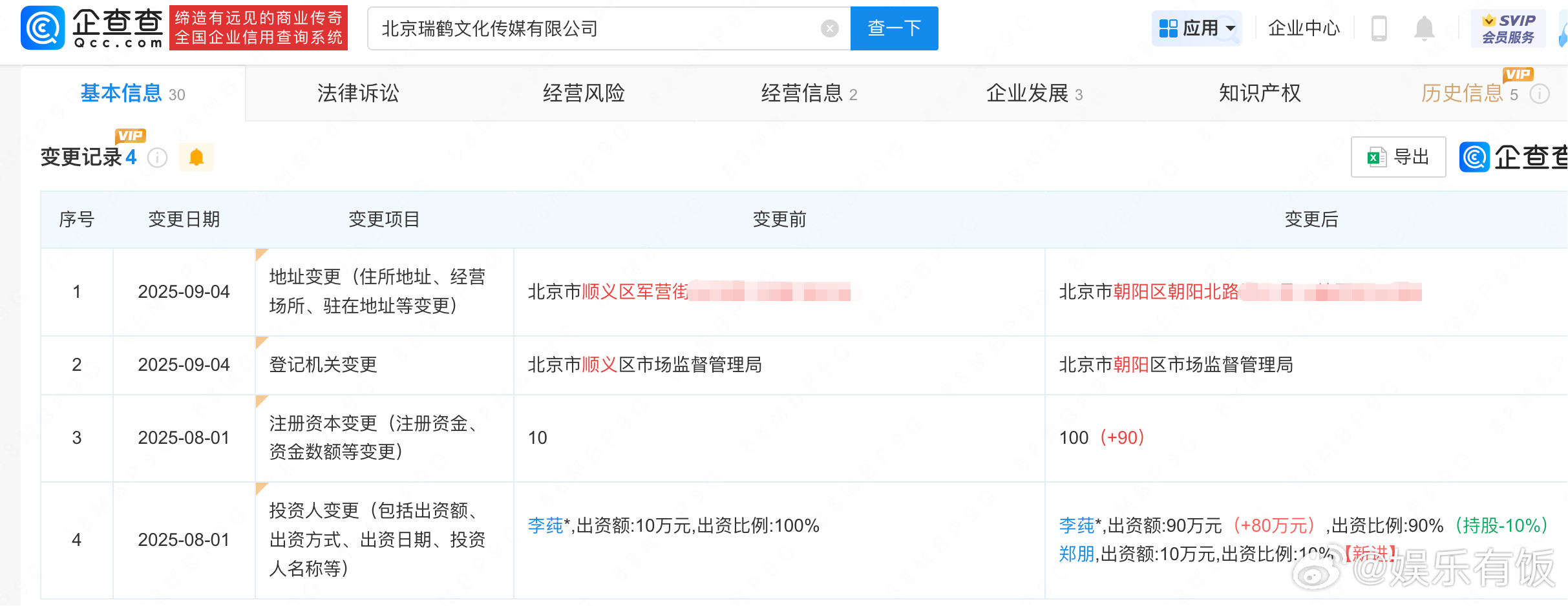This screenshot has height=606, width=1568.
Task: Clear the search box text
Action: point(829,28)
